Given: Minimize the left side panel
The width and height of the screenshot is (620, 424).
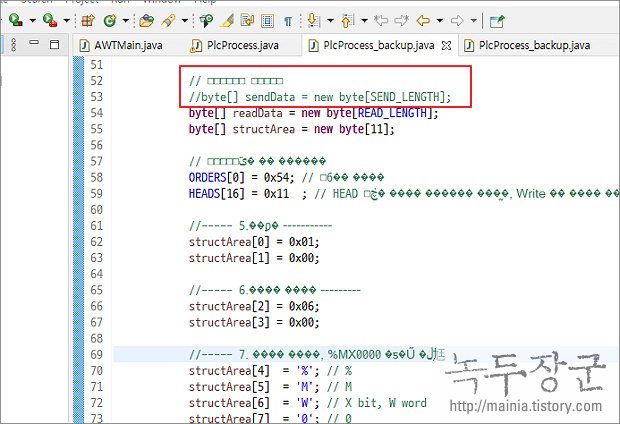Looking at the screenshot, I should point(34,42).
